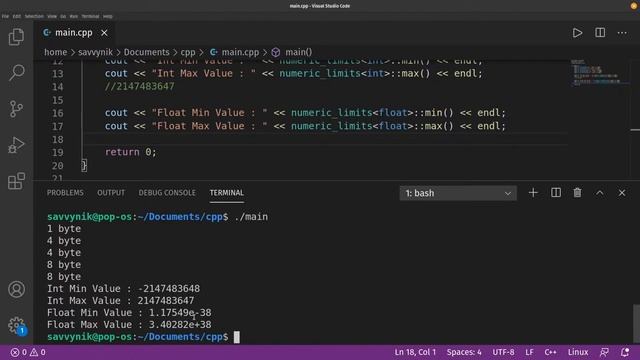This screenshot has height=360, width=640.
Task: Click 'home' in the breadcrumb path
Action: pos(56,52)
